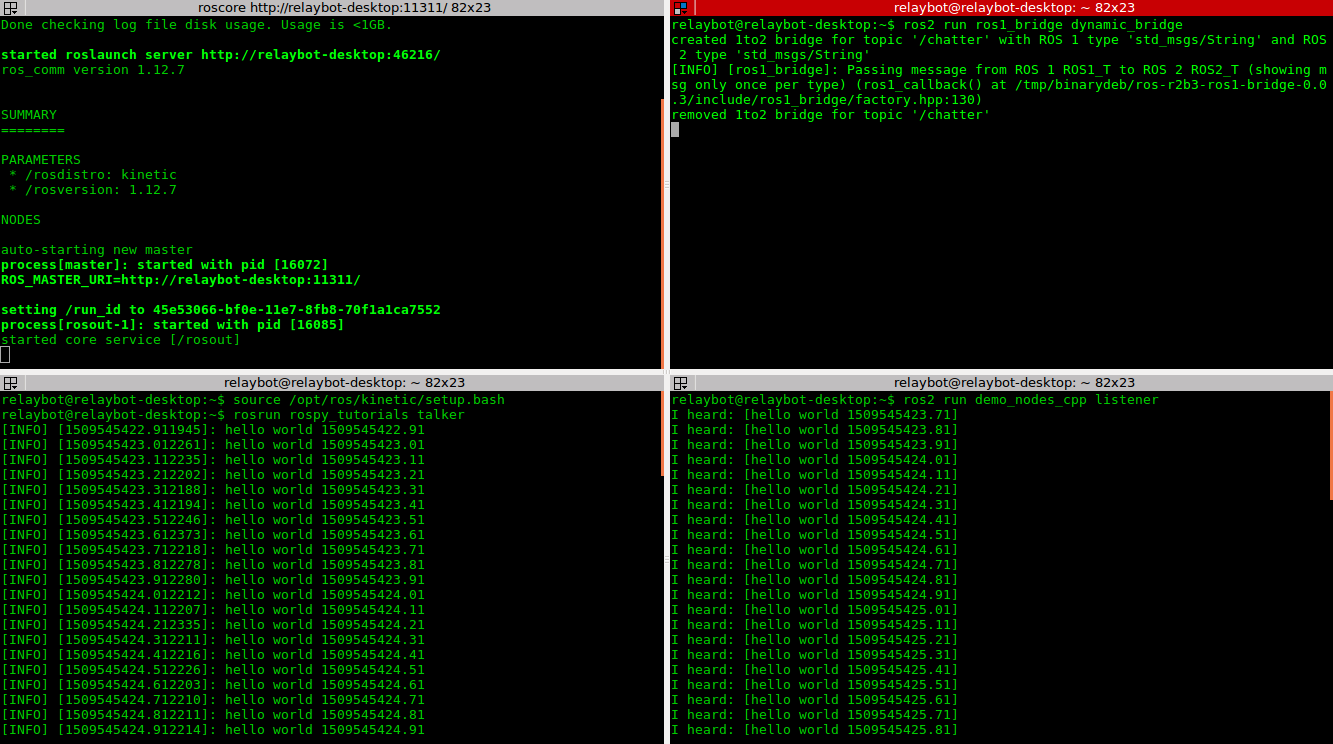Click 'started roslaunch server' line in roscore pane
1333x744 pixels.
point(221,55)
